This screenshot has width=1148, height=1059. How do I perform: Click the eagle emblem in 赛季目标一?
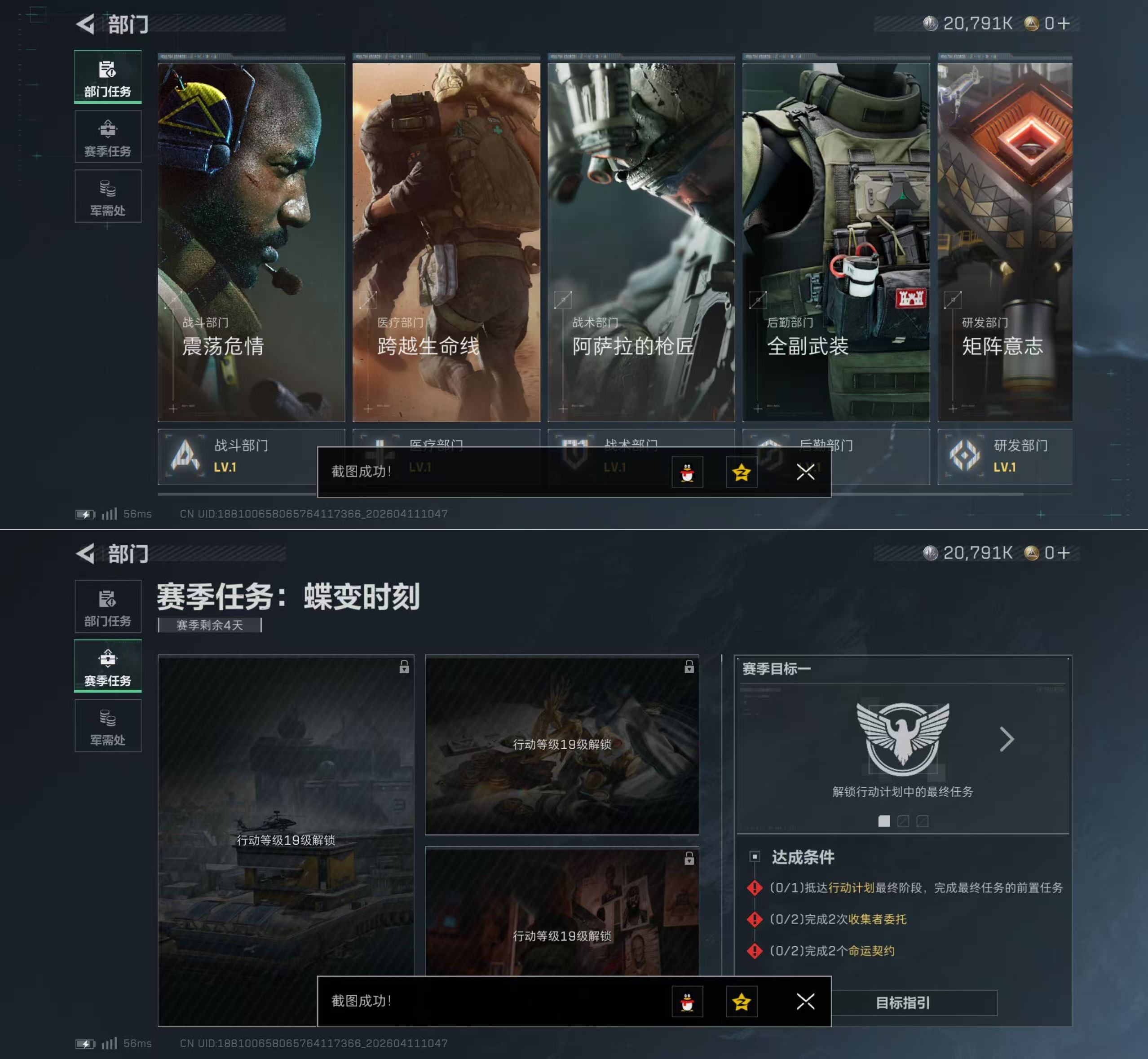(902, 738)
